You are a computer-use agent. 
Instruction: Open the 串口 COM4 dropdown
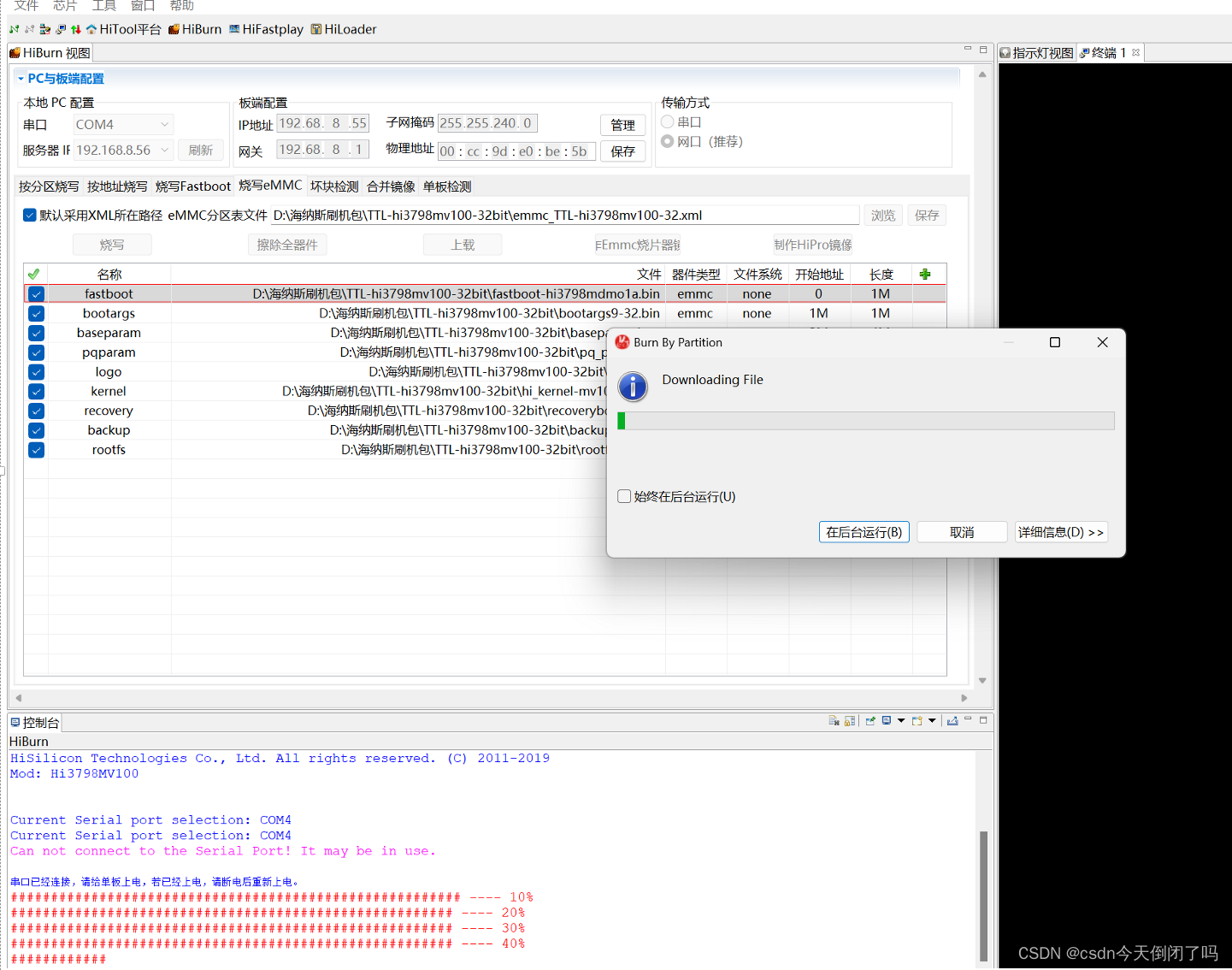click(123, 125)
